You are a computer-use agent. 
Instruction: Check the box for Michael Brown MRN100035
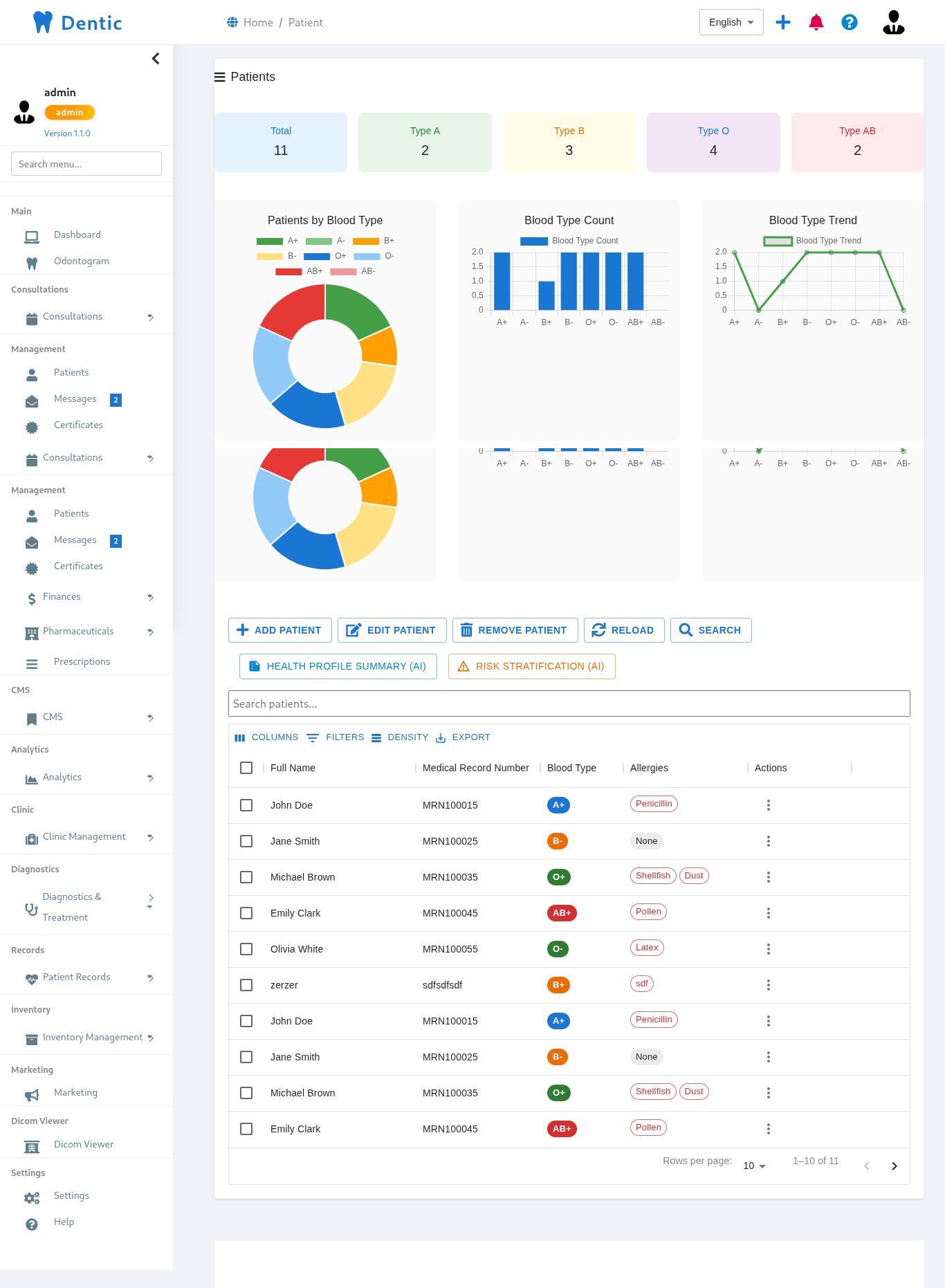click(x=246, y=877)
